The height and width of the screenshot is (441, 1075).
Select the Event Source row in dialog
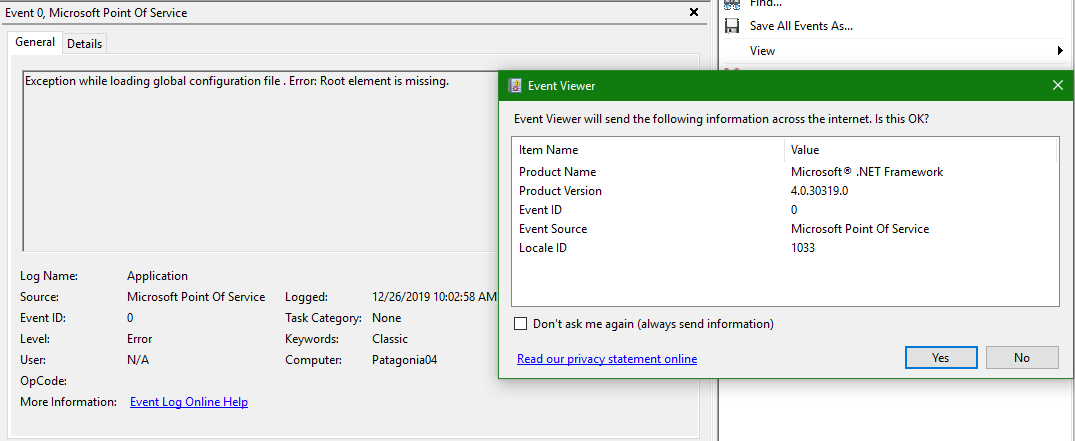pos(785,229)
